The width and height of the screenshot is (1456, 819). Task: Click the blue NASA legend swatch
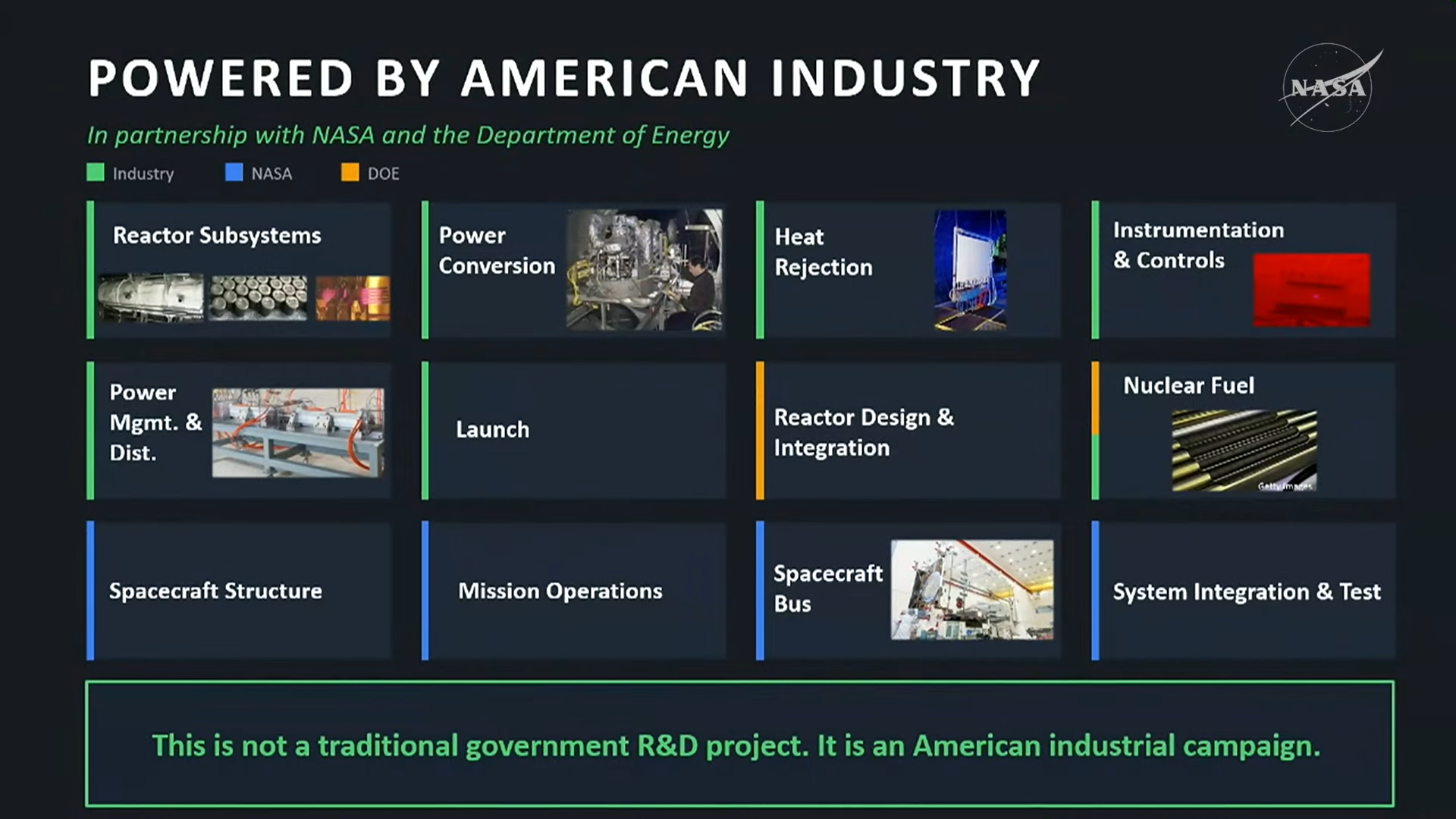234,173
